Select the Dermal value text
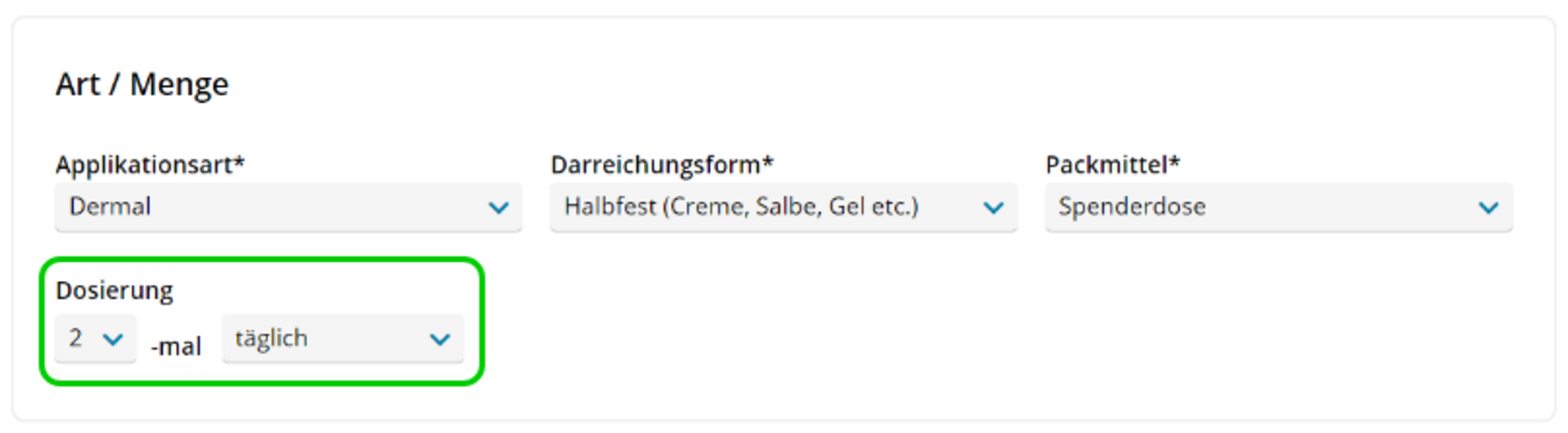The width and height of the screenshot is (1568, 433). (110, 206)
